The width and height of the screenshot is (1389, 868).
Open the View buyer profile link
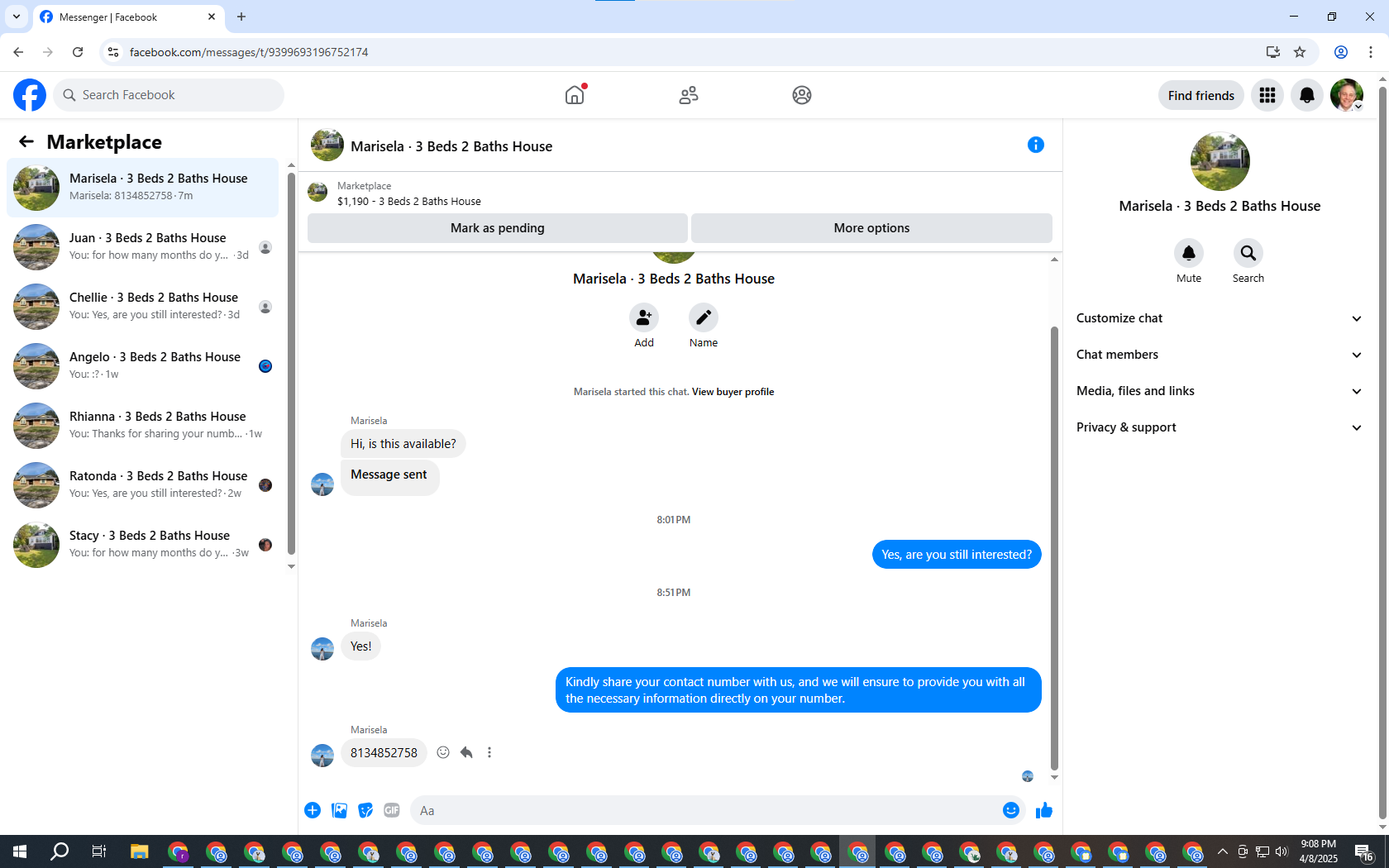(x=733, y=392)
